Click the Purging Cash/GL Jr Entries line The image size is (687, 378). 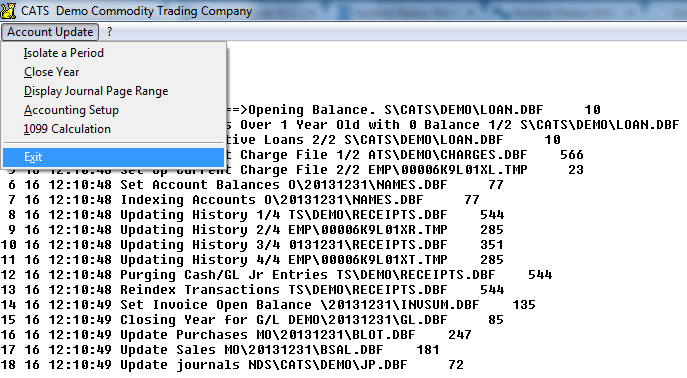point(276,275)
